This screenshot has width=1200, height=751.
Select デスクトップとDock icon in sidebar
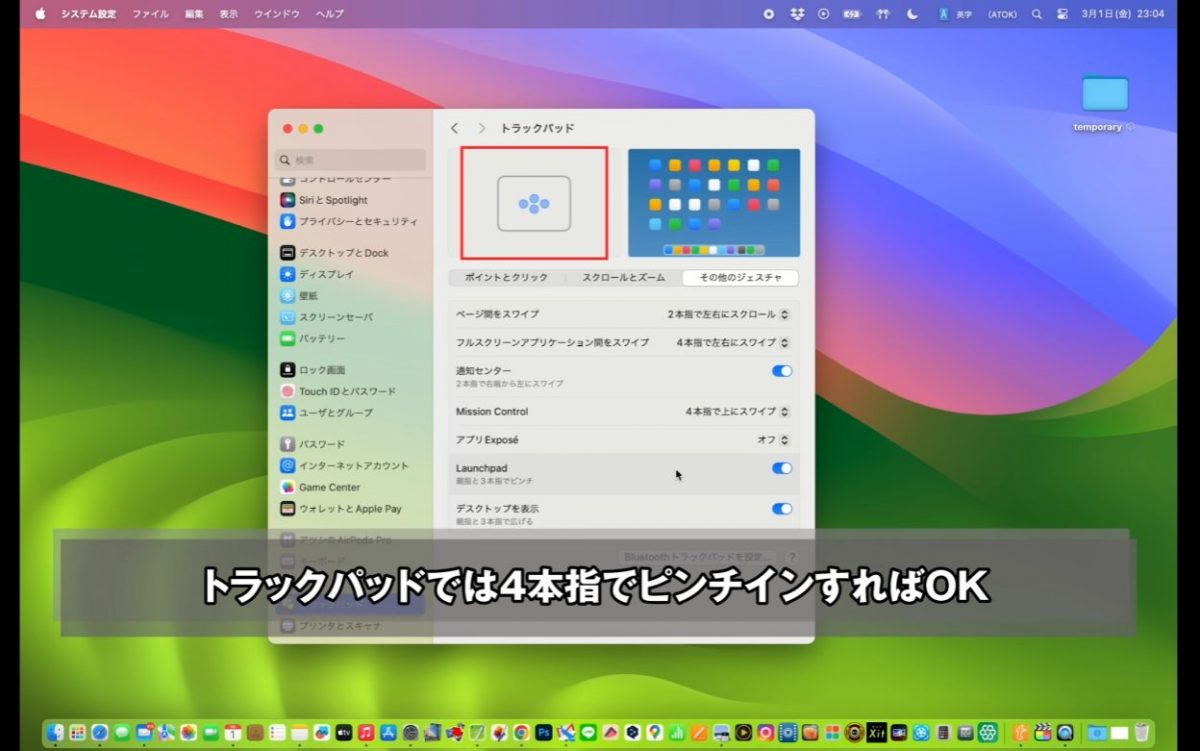tap(288, 253)
